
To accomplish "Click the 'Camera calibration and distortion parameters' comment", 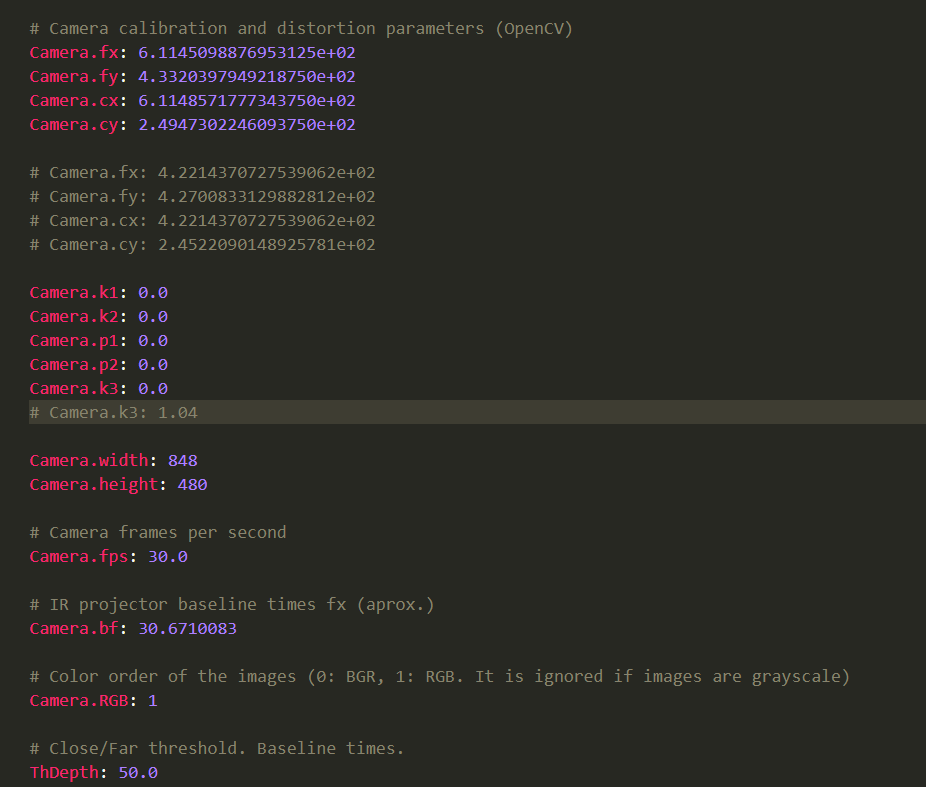I will [301, 29].
